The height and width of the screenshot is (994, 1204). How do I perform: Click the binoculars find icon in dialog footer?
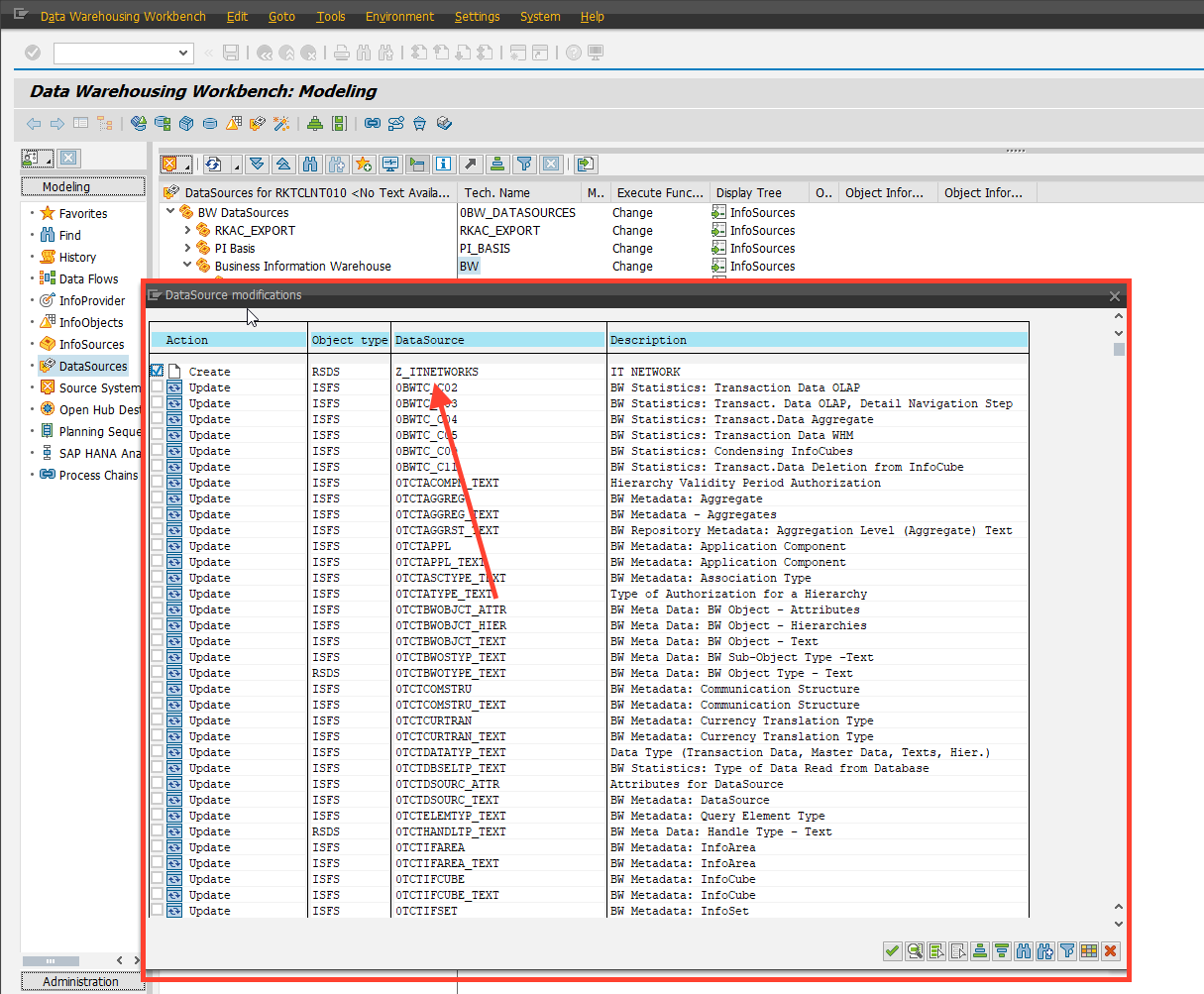click(x=1024, y=951)
